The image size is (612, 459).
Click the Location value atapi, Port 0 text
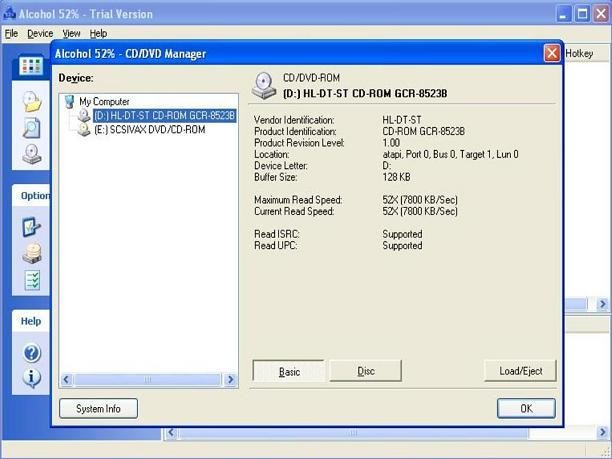pos(450,155)
